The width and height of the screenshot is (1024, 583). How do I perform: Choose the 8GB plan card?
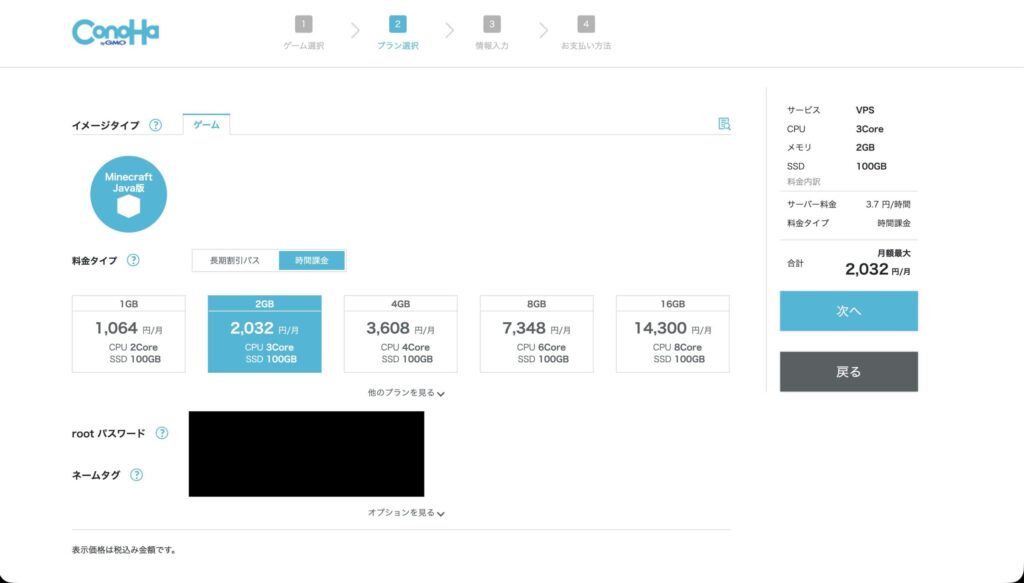tap(537, 334)
